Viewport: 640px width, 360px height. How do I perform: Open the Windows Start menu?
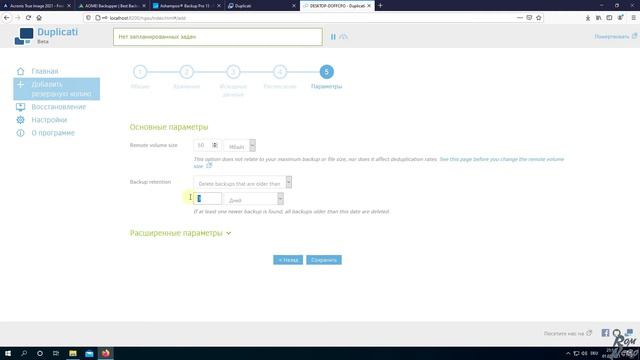(x=8, y=353)
